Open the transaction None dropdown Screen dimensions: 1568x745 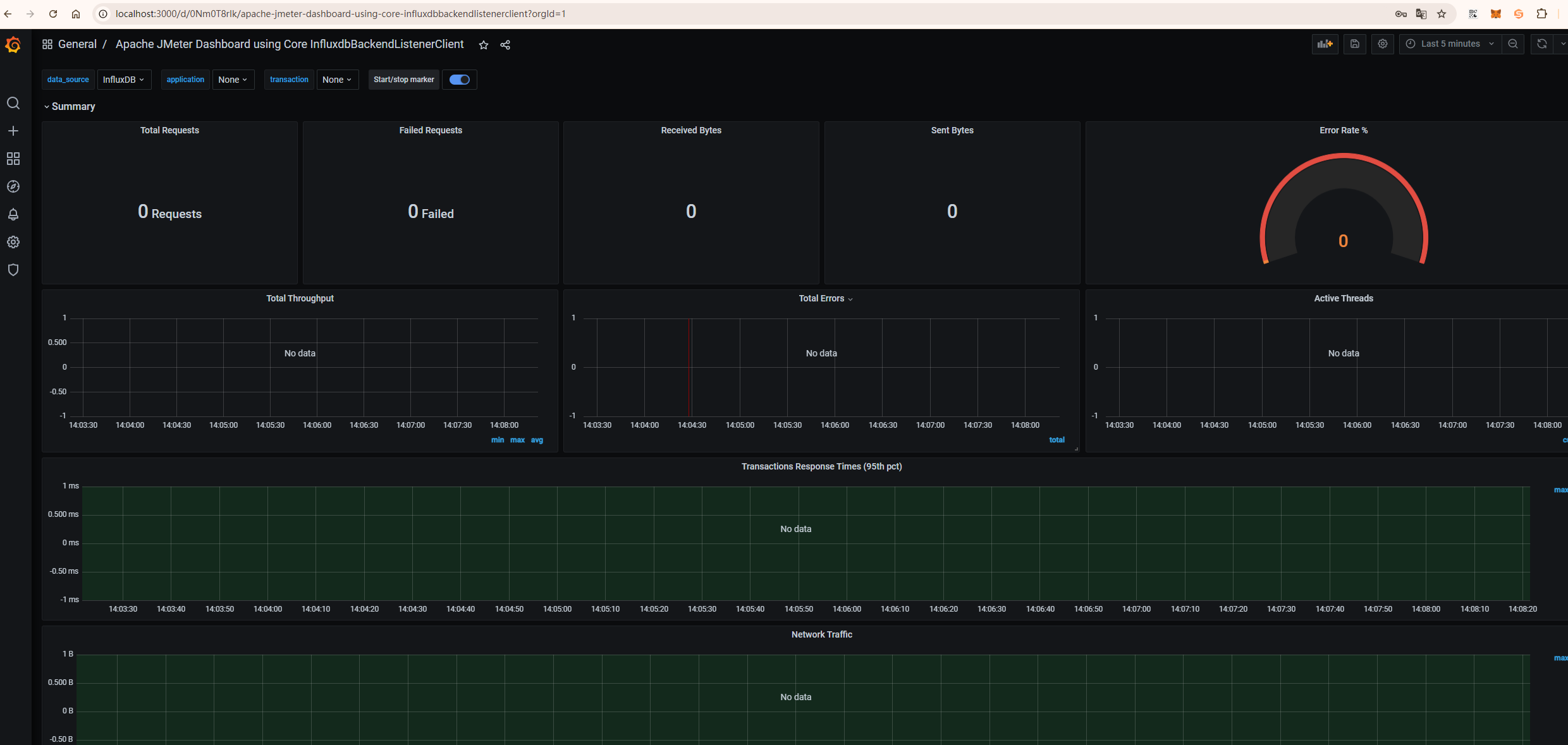click(x=338, y=80)
